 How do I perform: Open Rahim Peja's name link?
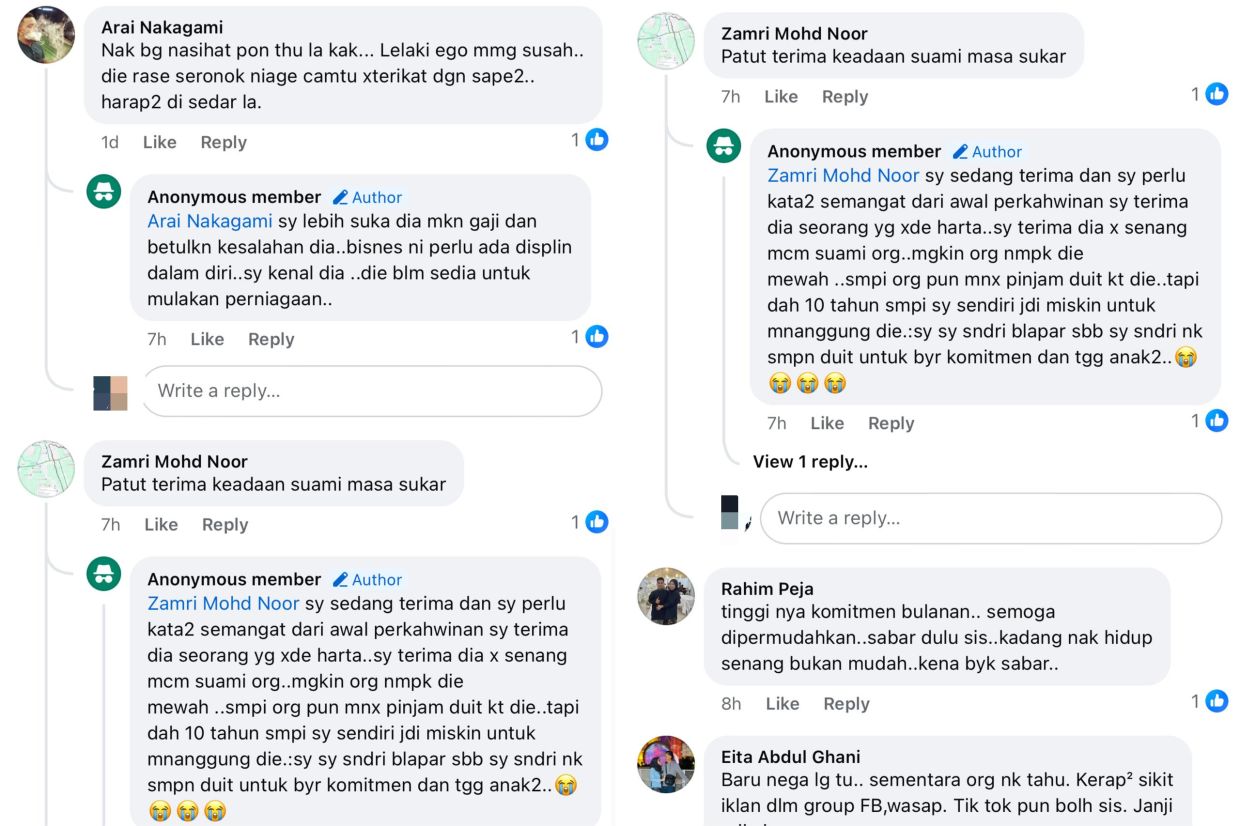coord(767,588)
